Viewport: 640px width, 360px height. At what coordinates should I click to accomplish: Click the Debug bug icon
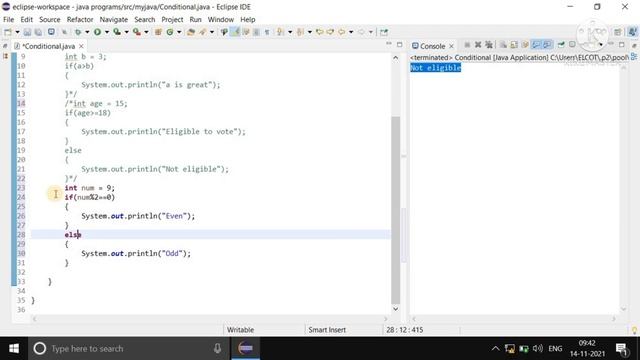pyautogui.click(x=78, y=32)
